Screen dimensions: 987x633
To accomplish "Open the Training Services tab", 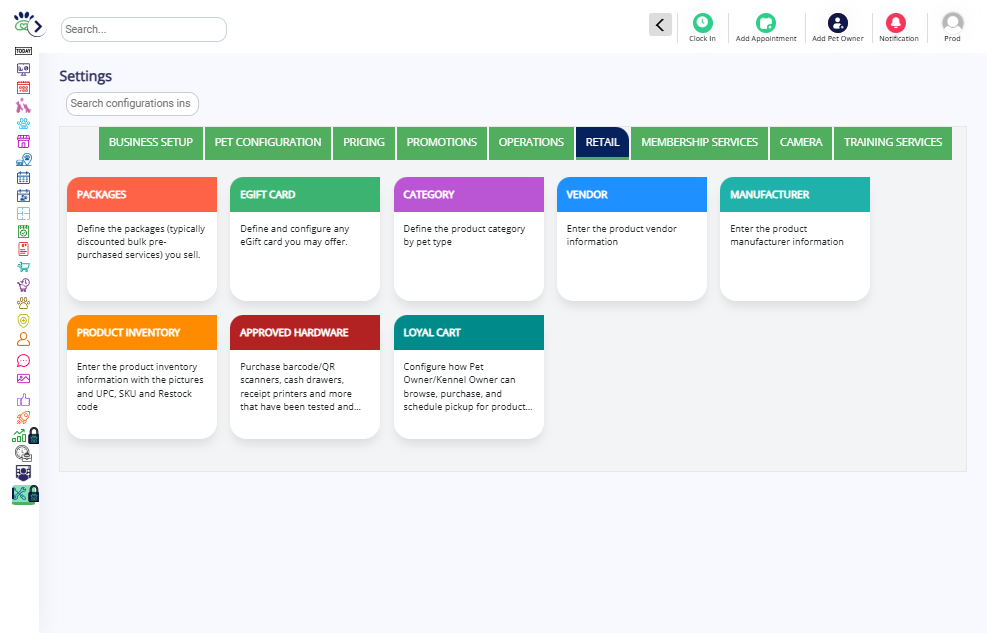I will [893, 143].
